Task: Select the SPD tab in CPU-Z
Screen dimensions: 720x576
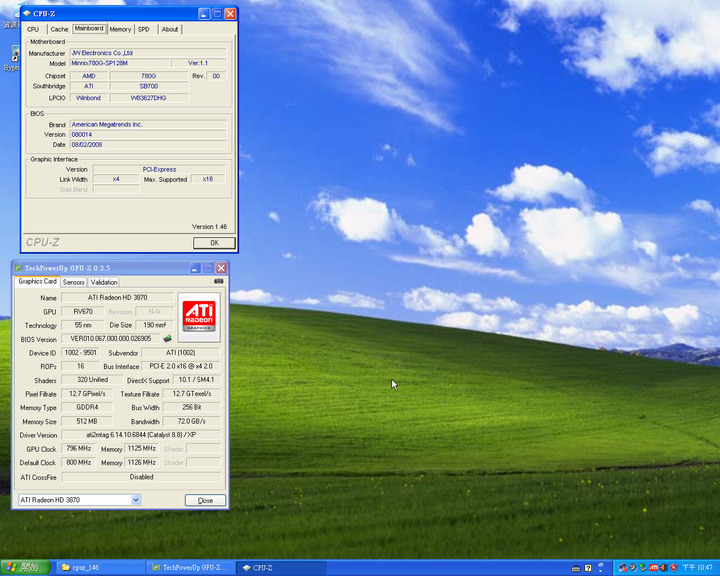Action: point(144,29)
